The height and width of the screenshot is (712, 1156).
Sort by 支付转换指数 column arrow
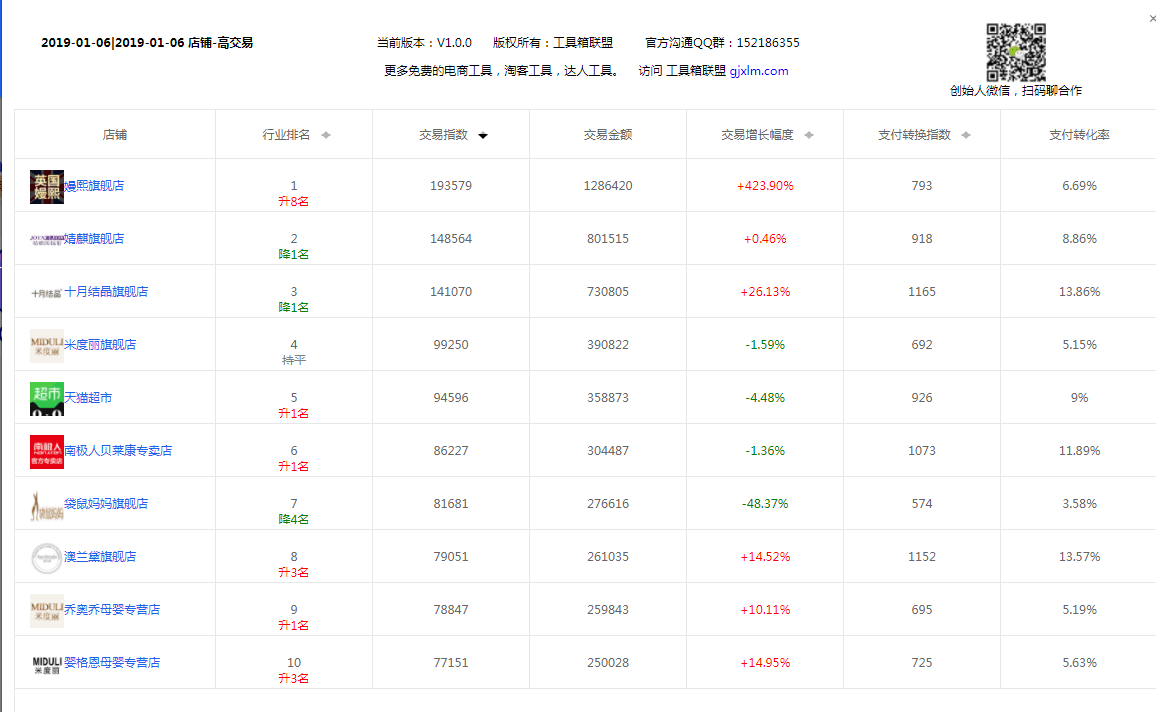click(x=966, y=135)
